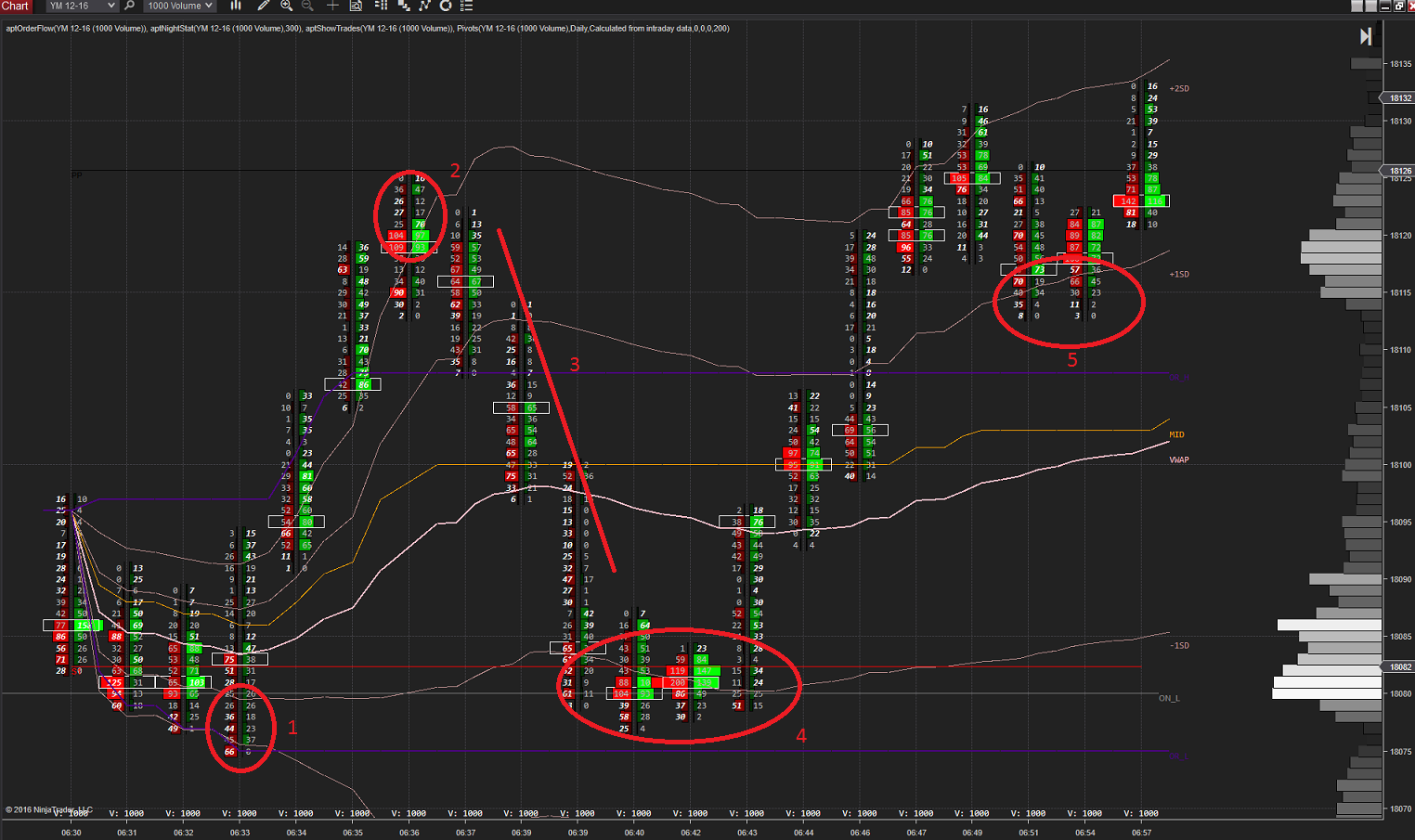Image resolution: width=1415 pixels, height=840 pixels.
Task: Click the 06:49 time axis label
Action: (x=972, y=833)
